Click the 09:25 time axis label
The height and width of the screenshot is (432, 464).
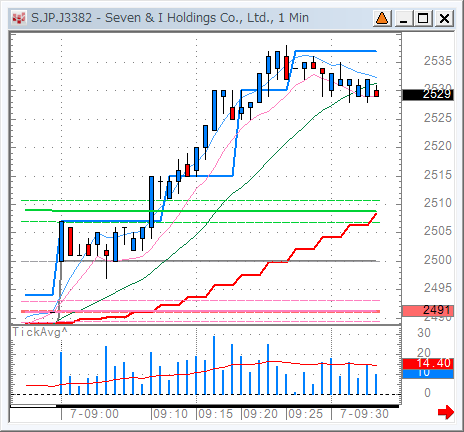coord(305,414)
